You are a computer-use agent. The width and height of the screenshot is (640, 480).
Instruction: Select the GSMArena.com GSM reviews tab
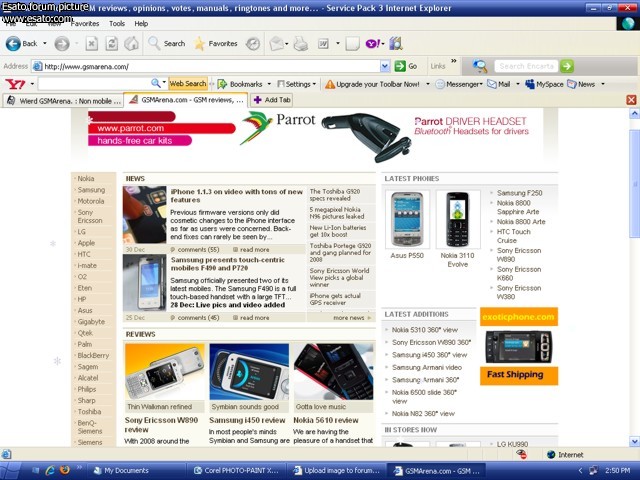(x=186, y=100)
